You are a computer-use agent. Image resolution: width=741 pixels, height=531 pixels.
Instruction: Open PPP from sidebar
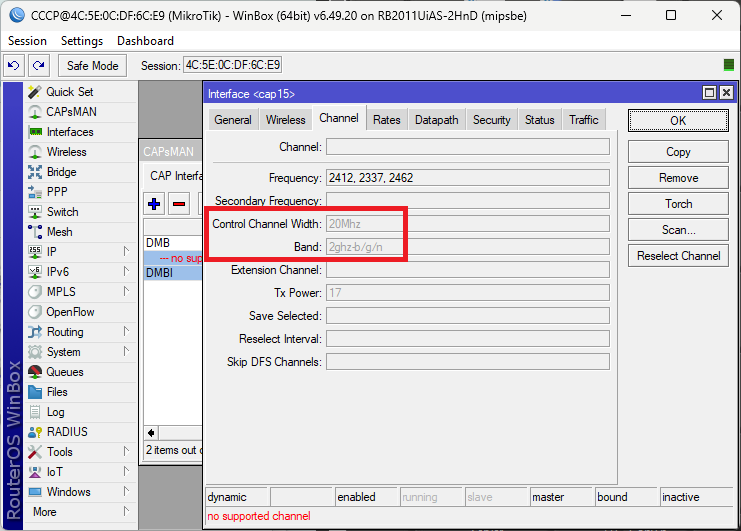[80, 192]
